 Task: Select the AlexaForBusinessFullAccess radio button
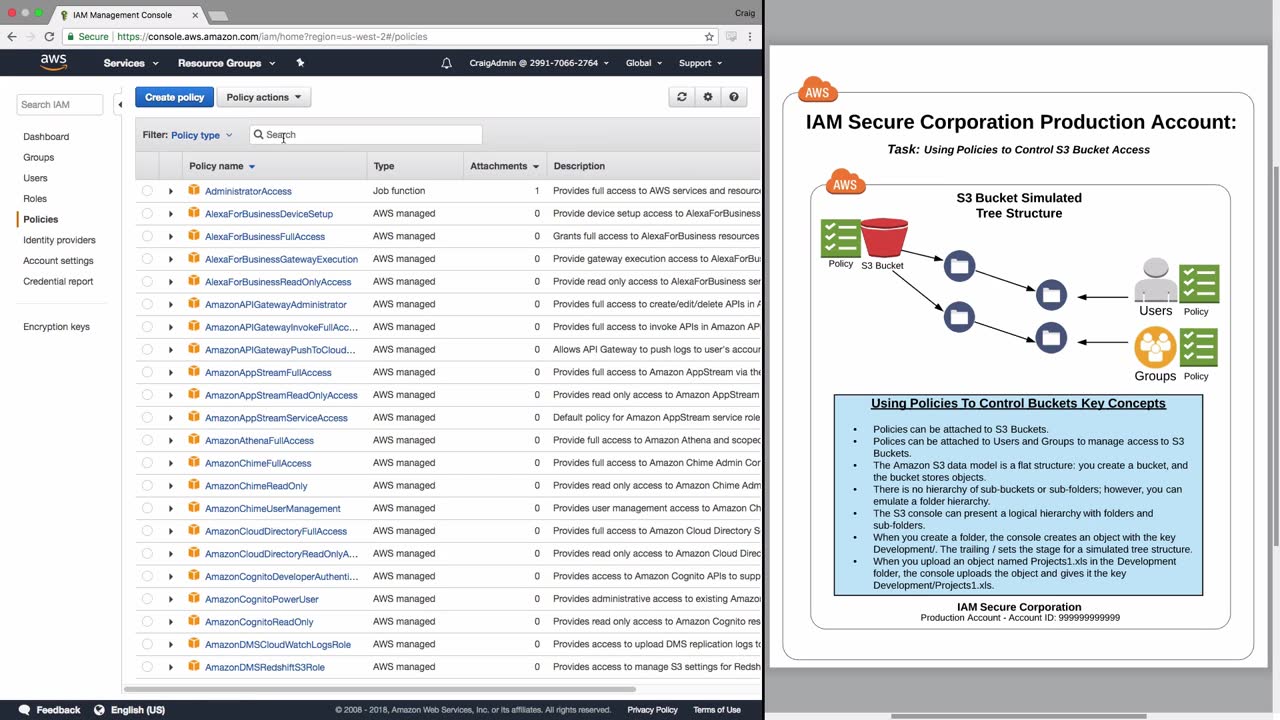147,236
